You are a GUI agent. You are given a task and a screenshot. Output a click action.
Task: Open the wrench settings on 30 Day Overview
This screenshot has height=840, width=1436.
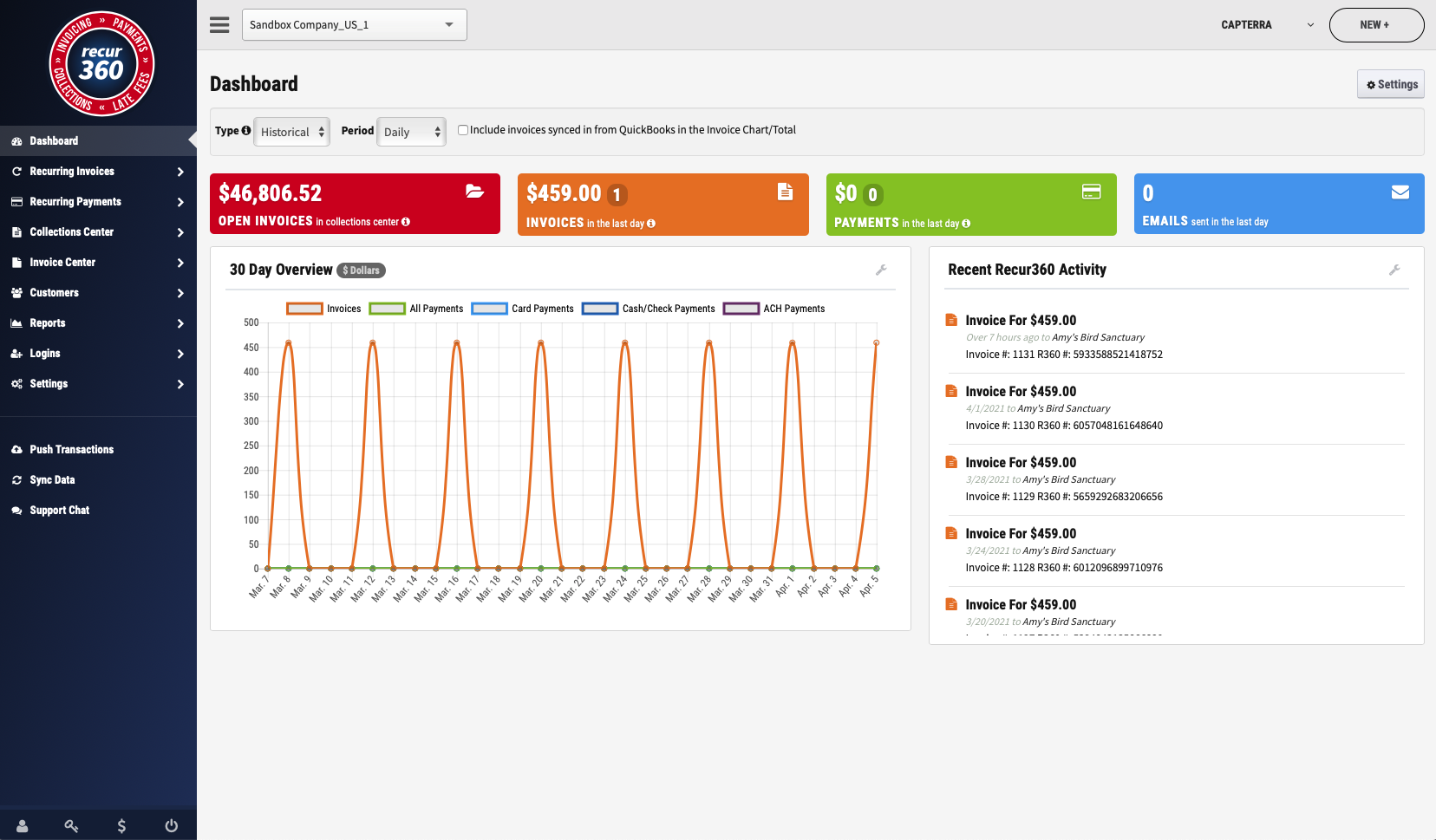(x=883, y=270)
